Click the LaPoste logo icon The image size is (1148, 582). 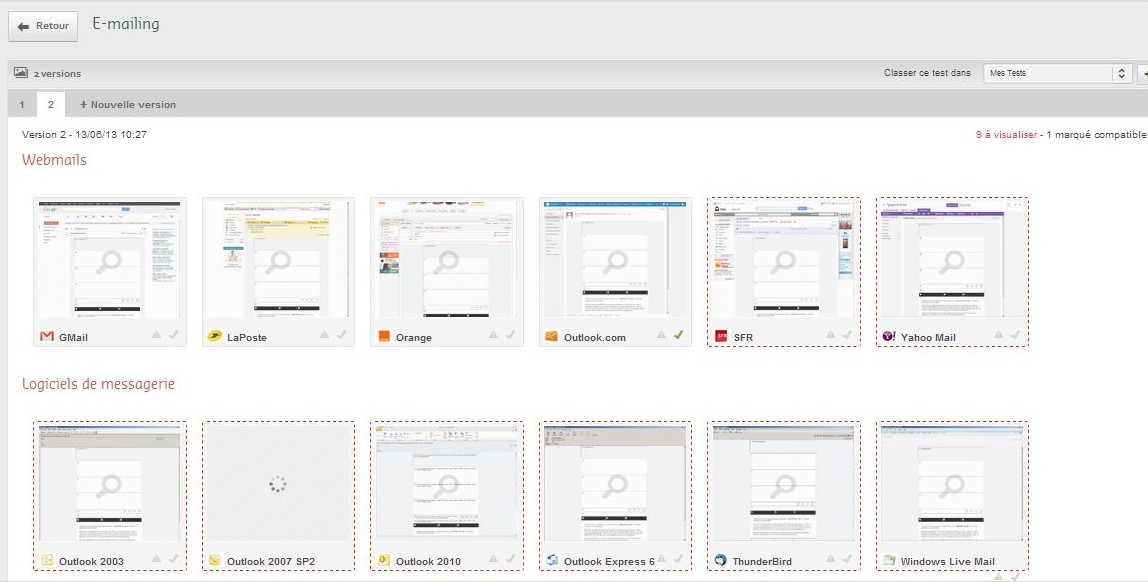click(214, 337)
